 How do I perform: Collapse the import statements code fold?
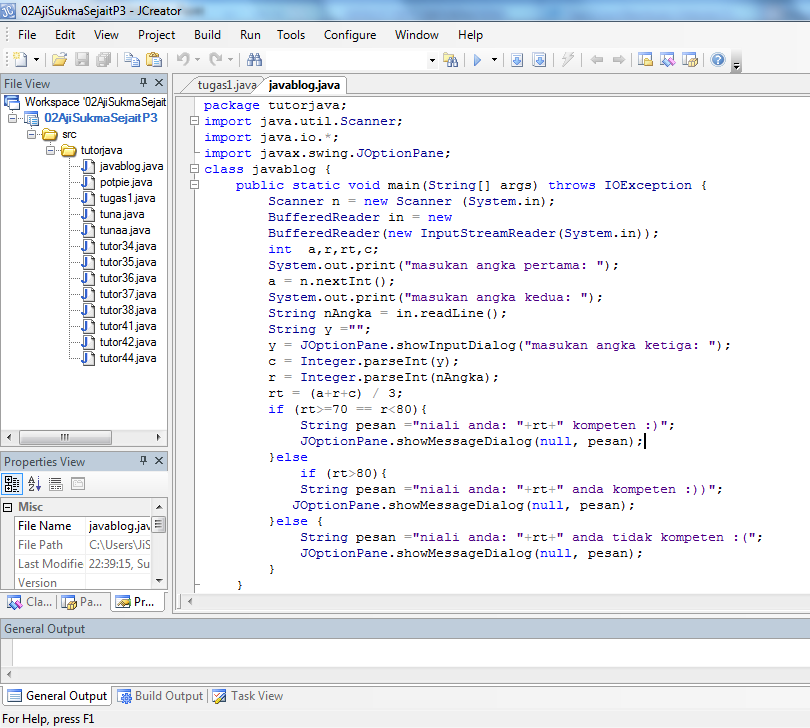tap(194, 121)
